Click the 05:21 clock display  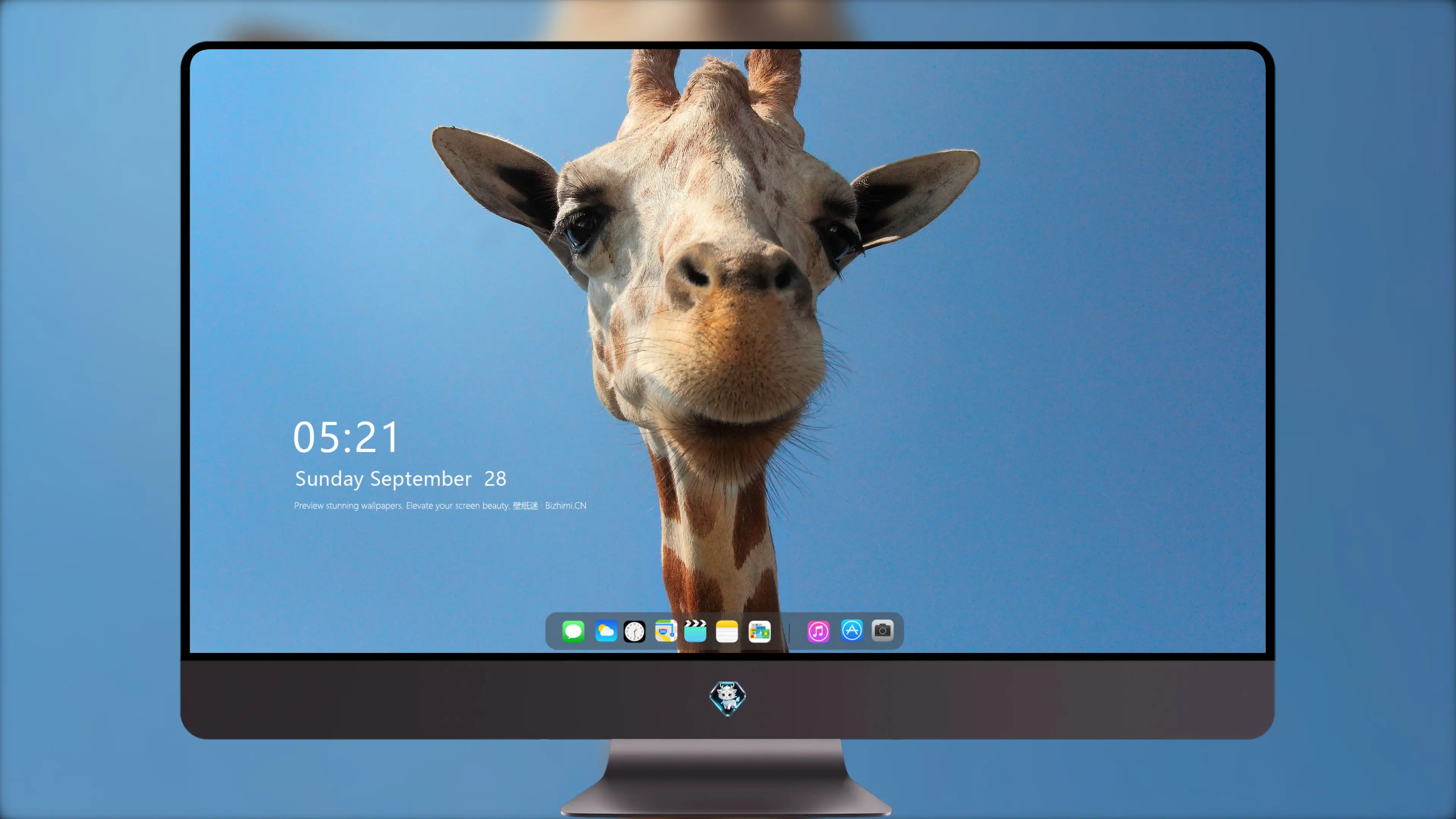click(x=345, y=437)
